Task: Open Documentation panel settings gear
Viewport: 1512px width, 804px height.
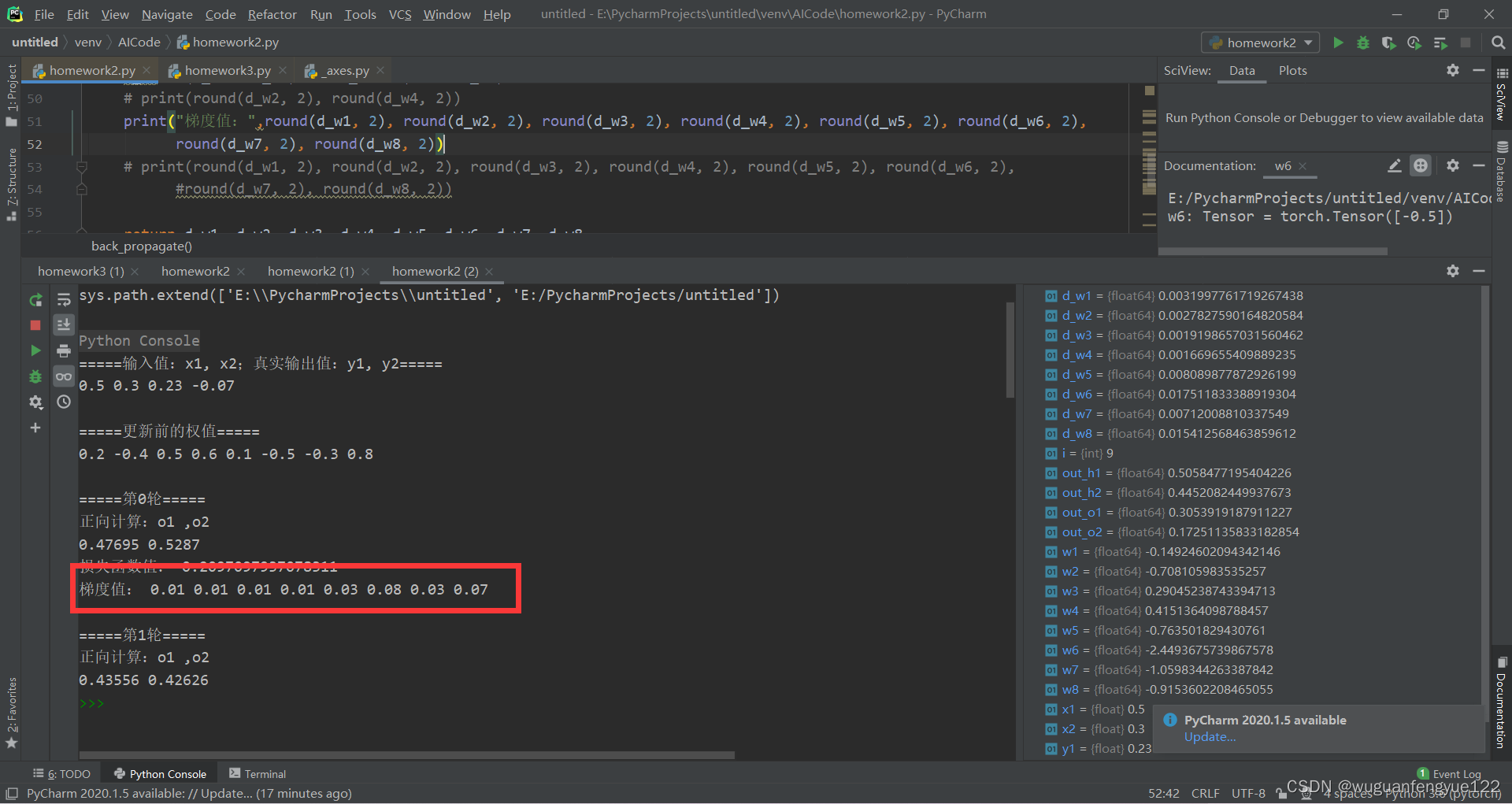Action: 1453,165
